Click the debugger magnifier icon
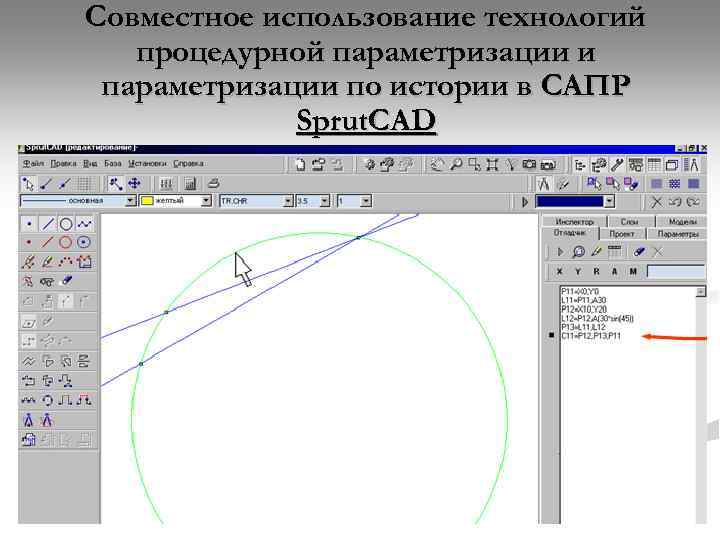The image size is (720, 540). 579,252
